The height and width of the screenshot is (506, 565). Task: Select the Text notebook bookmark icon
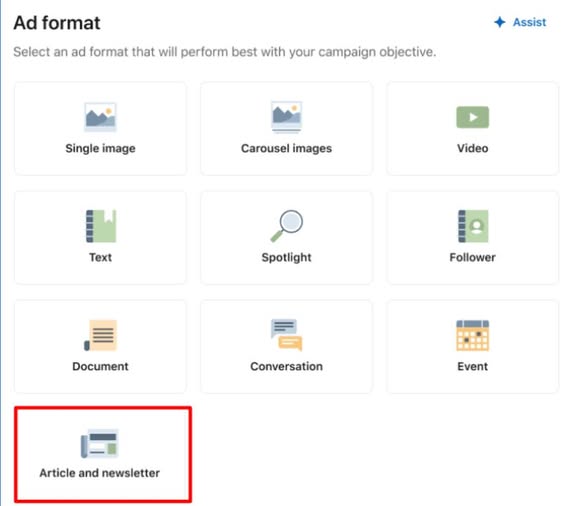pos(101,226)
